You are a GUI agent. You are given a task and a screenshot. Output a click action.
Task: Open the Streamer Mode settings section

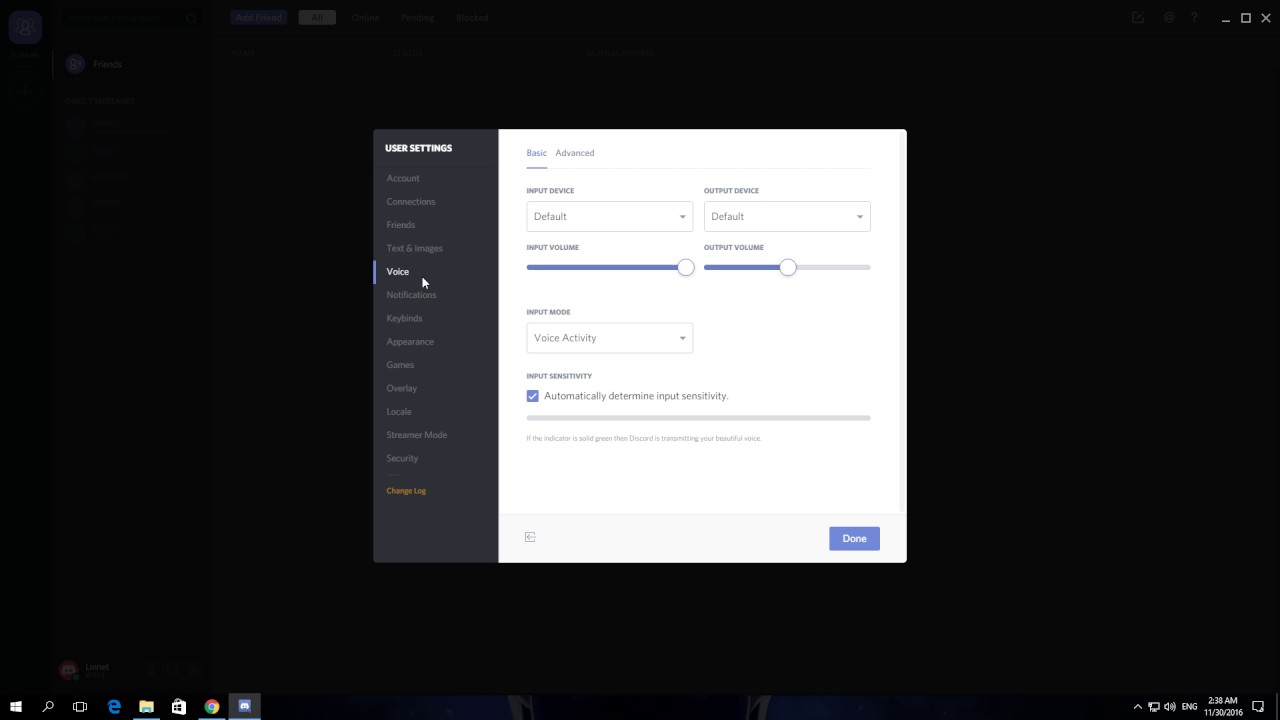tap(417, 435)
